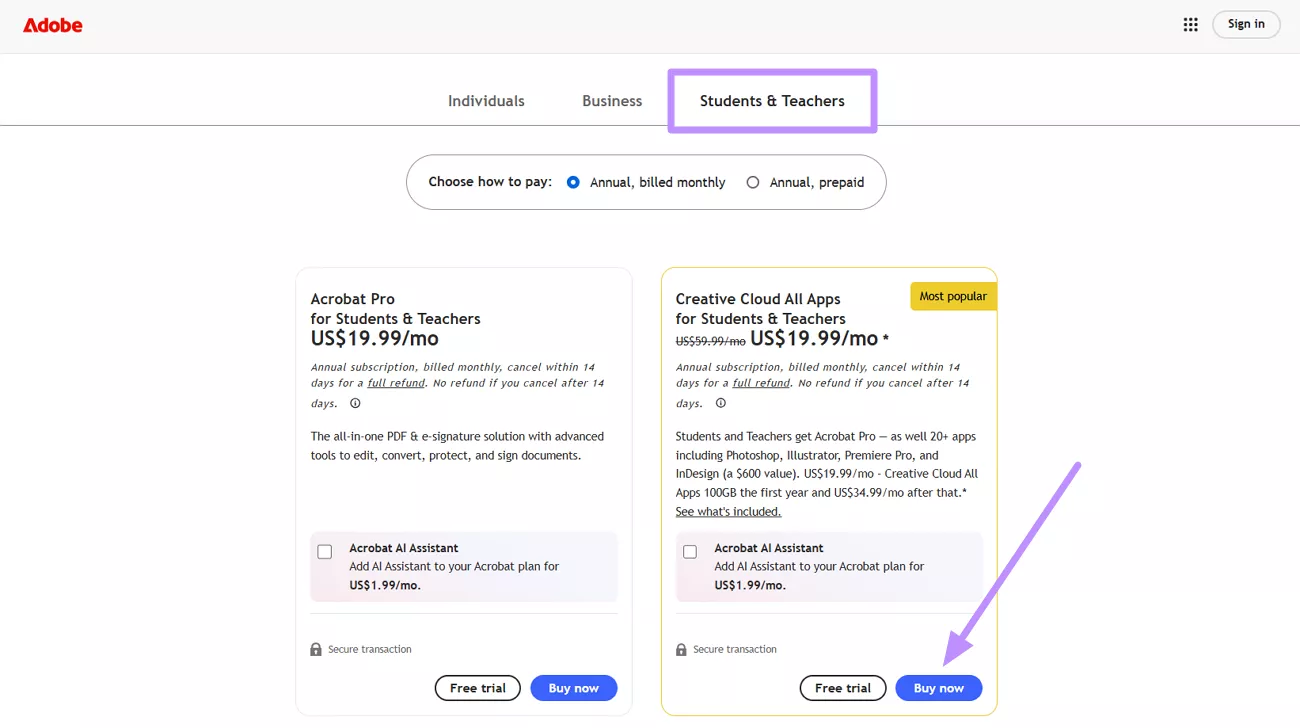Open the app launcher grid icon
This screenshot has width=1300, height=728.
pyautogui.click(x=1190, y=24)
